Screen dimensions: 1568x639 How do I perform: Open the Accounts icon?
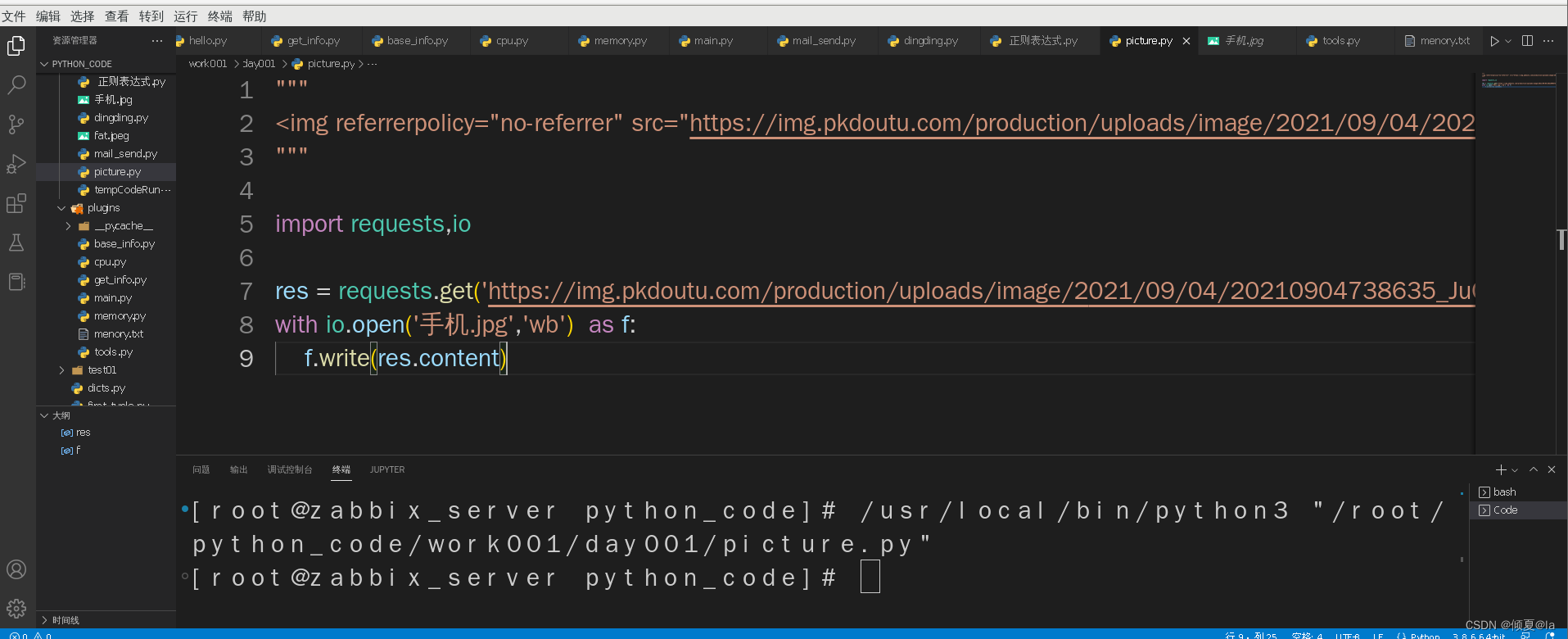click(x=16, y=569)
